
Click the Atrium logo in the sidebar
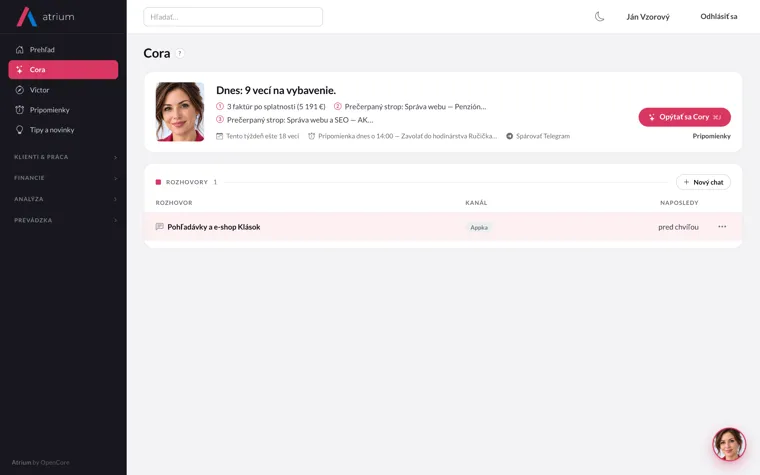(46, 16)
